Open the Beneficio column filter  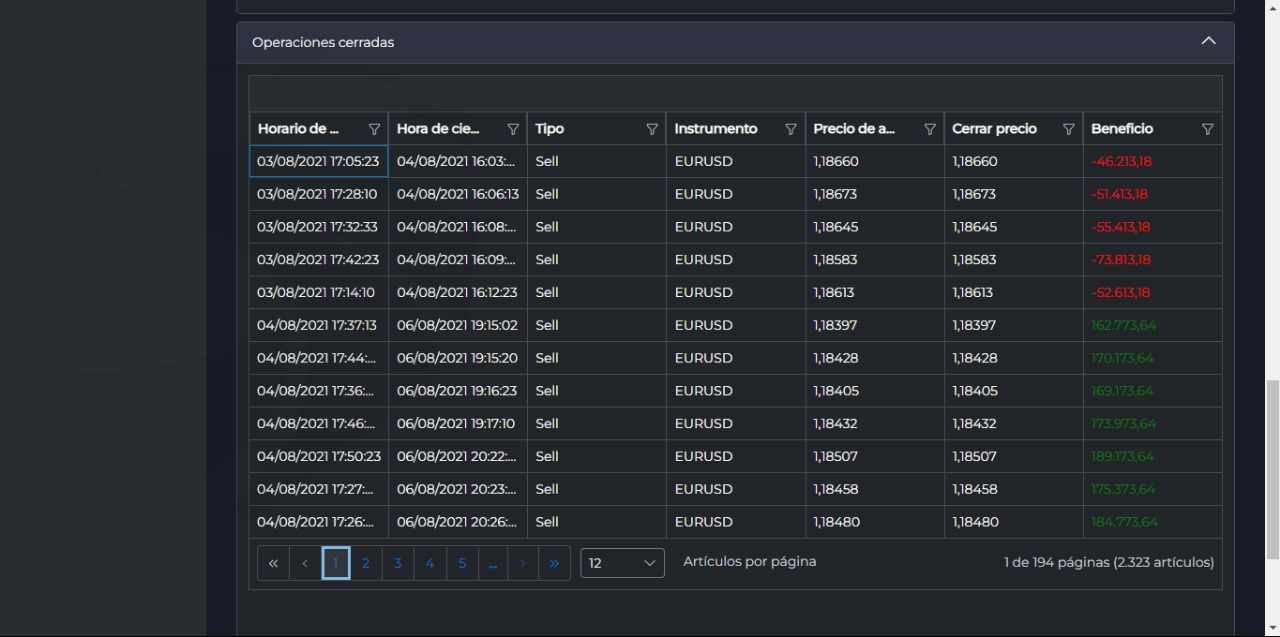point(1207,129)
